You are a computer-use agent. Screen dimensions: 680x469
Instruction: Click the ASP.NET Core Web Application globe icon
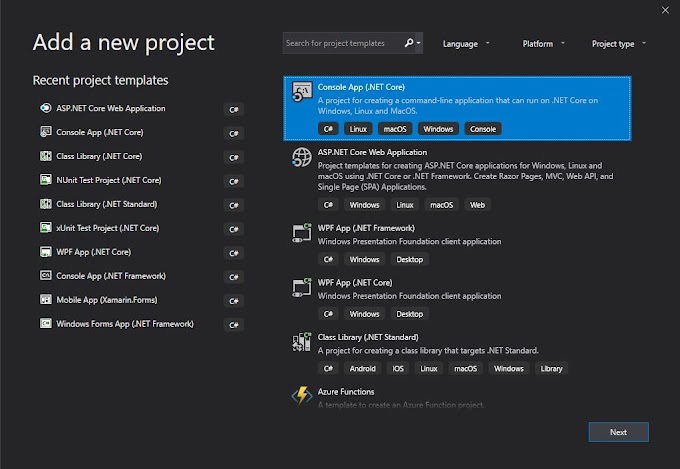pyautogui.click(x=302, y=157)
